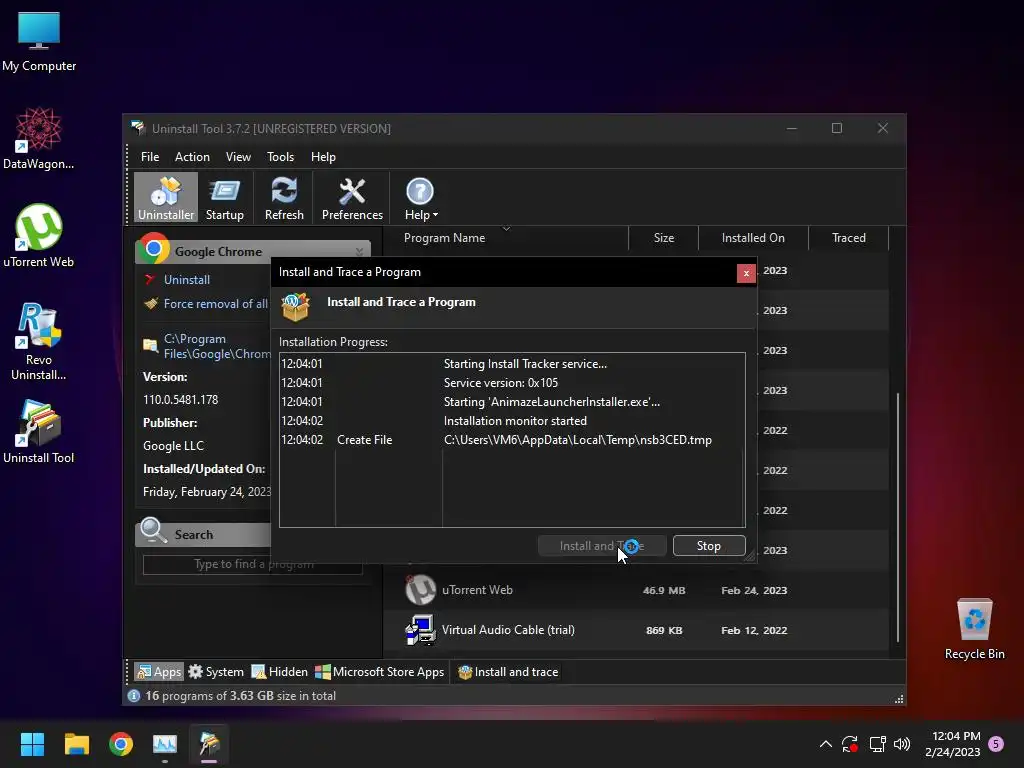Click the Force removal broom icon
The width and height of the screenshot is (1024, 768).
[x=151, y=304]
